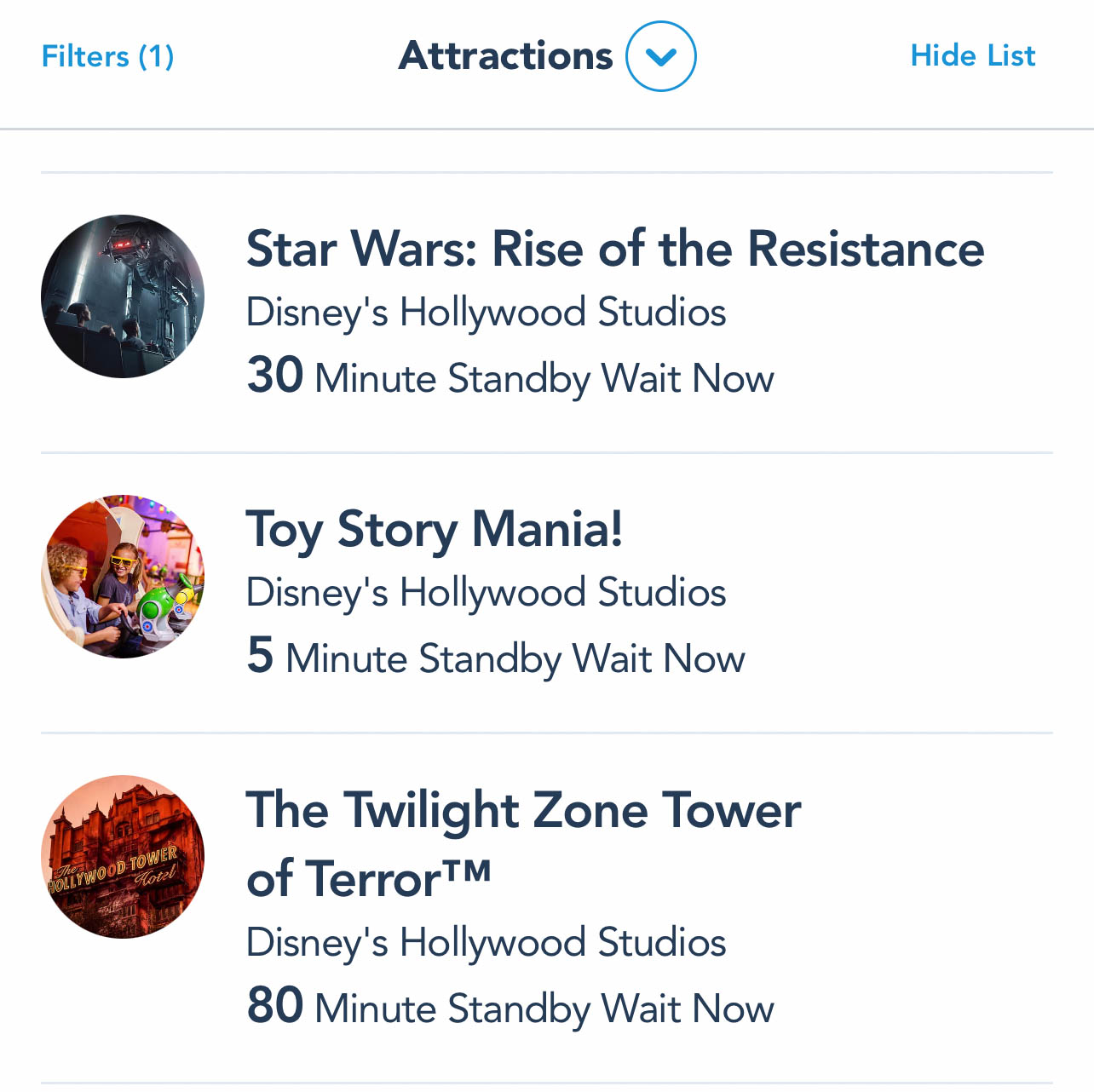Select the Toy Story Mania! title
This screenshot has width=1094, height=1092.
[x=434, y=529]
